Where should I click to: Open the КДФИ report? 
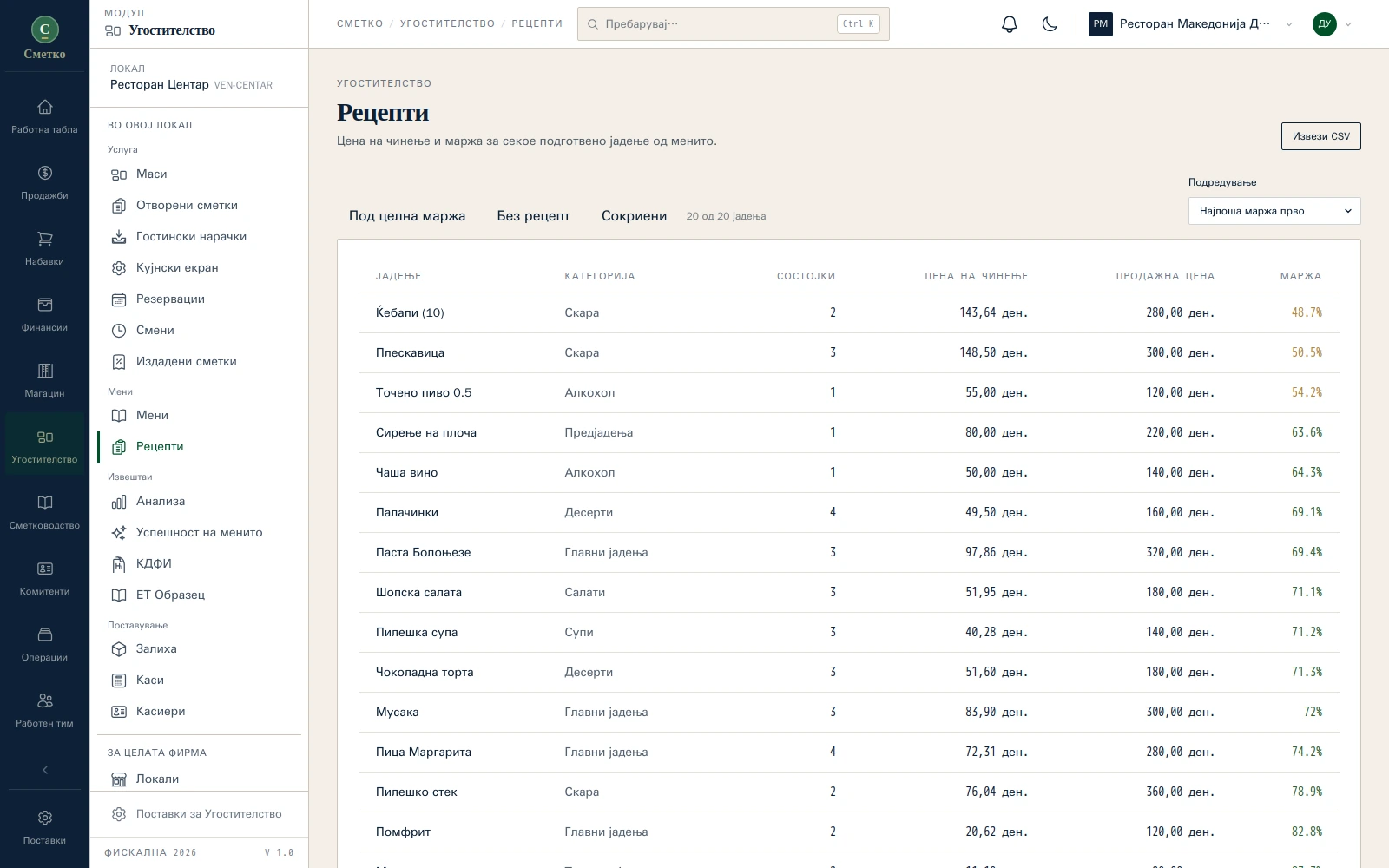click(200, 564)
